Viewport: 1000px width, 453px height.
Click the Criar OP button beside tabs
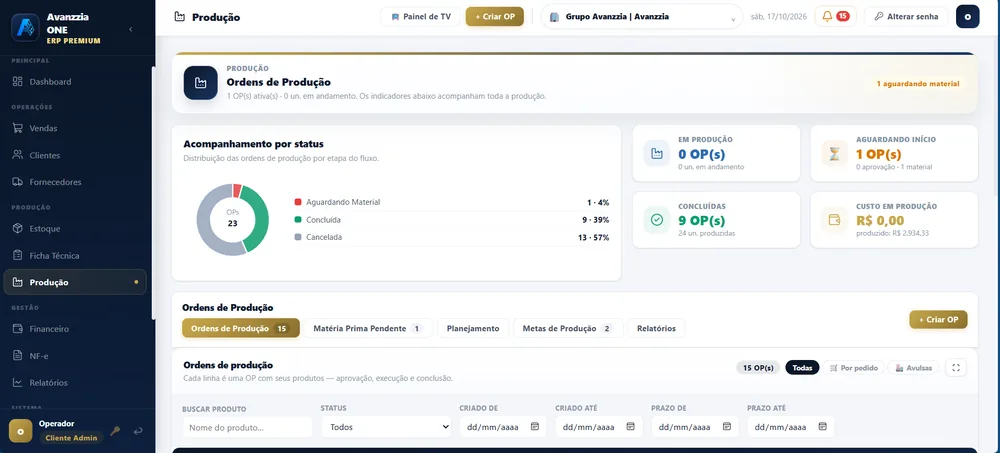coord(938,319)
